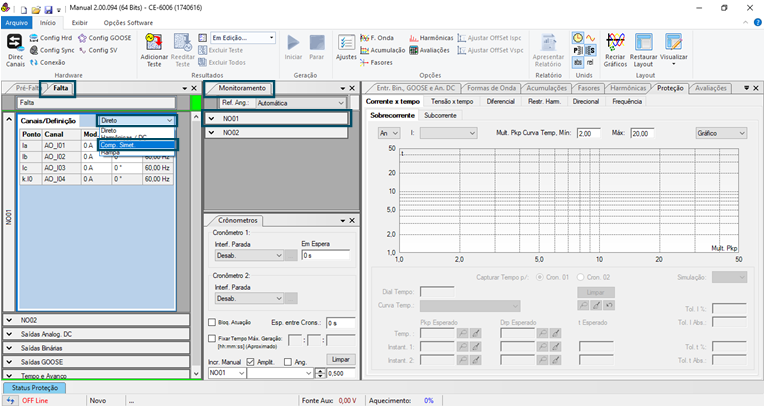Open Avaliações option in ribbon

pos(429,50)
